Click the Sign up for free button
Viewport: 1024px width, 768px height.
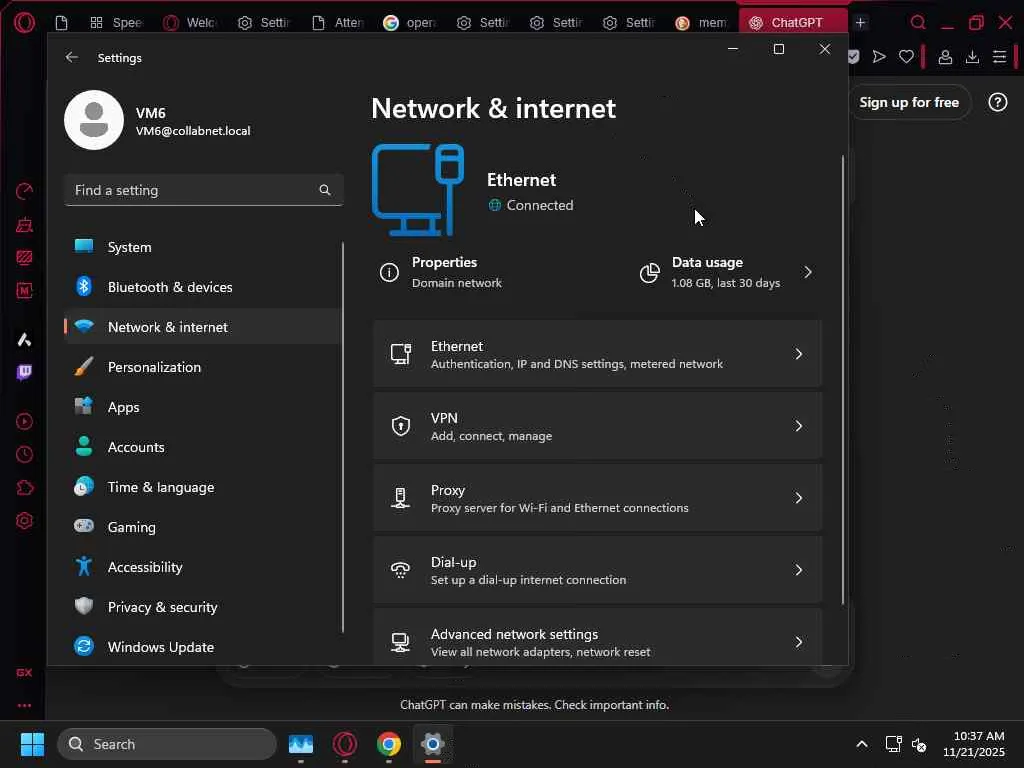908,102
